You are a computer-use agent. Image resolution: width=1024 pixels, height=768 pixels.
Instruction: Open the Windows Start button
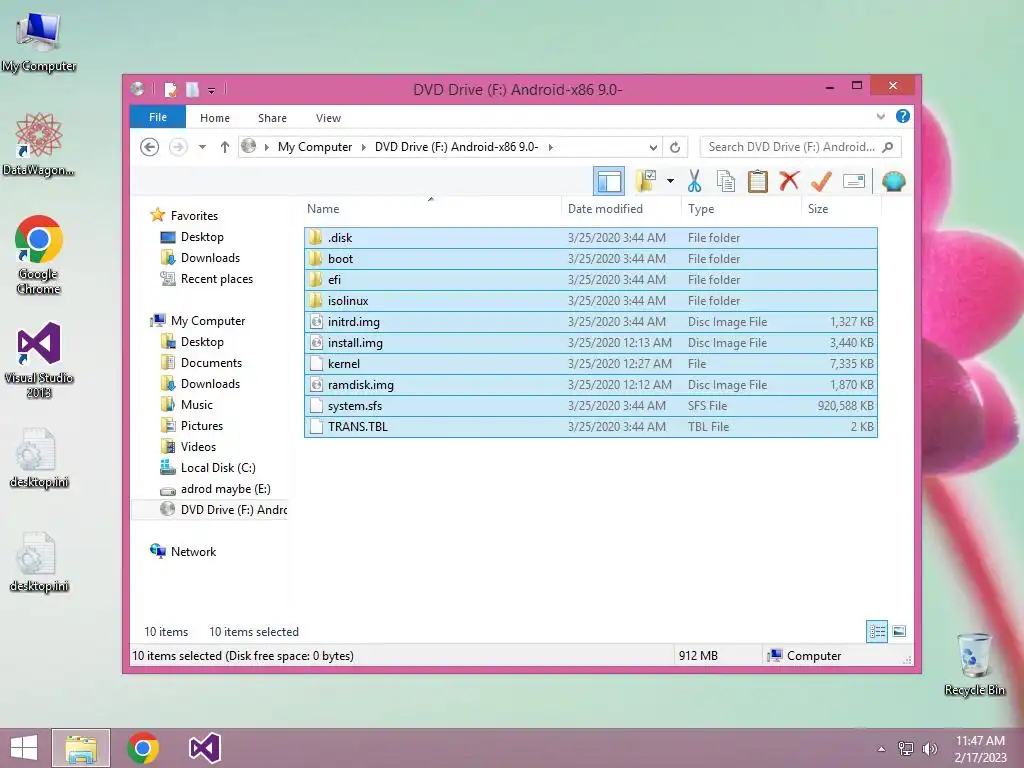[x=24, y=748]
